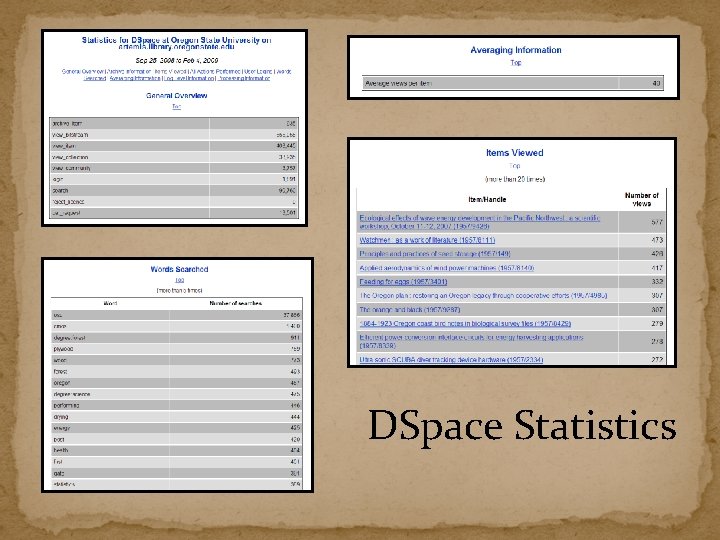This screenshot has height=540, width=720.
Task: Click the Word column header
Action: pos(110,304)
